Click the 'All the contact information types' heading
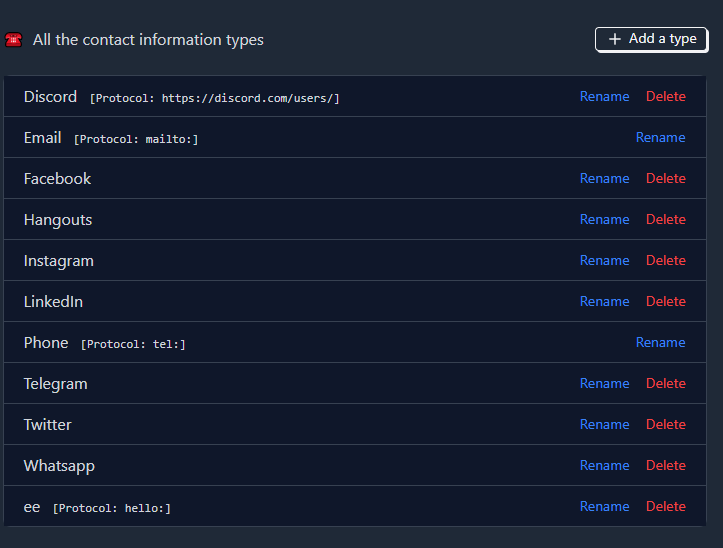This screenshot has height=548, width=723. click(x=148, y=40)
